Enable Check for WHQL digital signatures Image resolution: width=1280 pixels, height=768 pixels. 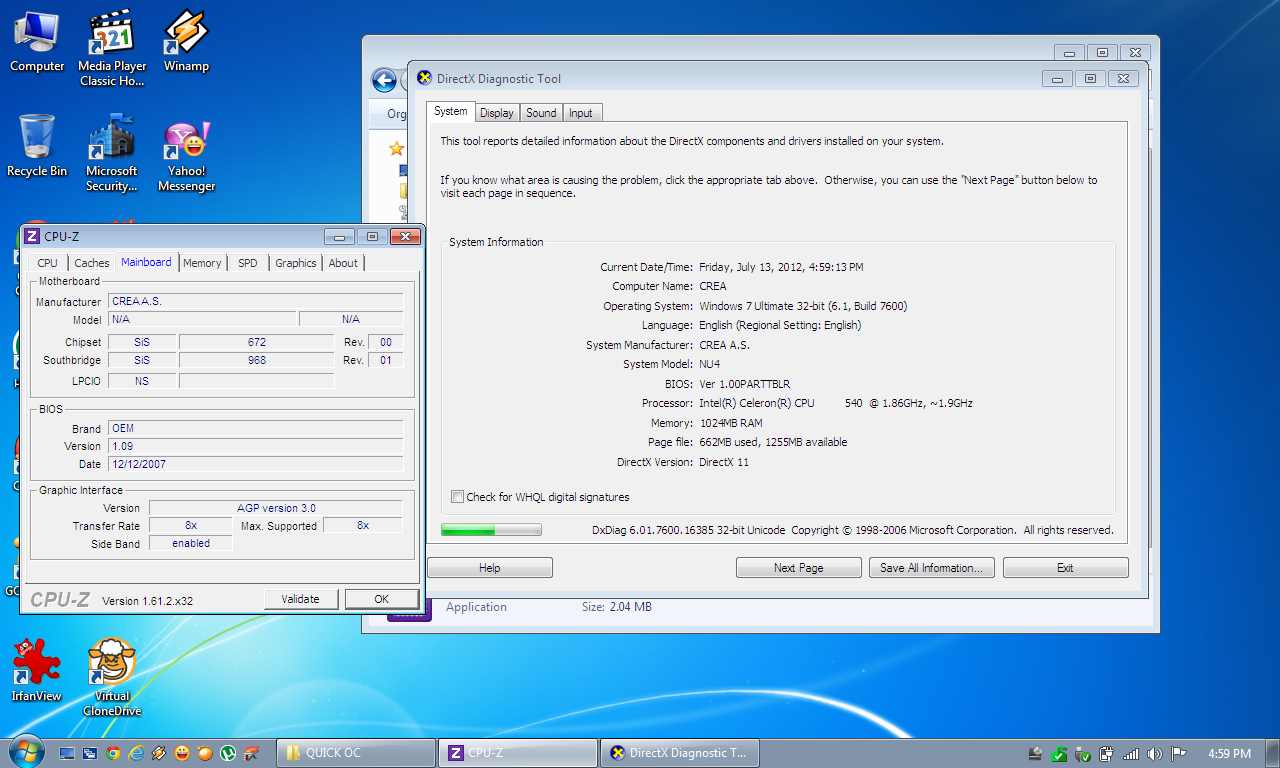[458, 497]
